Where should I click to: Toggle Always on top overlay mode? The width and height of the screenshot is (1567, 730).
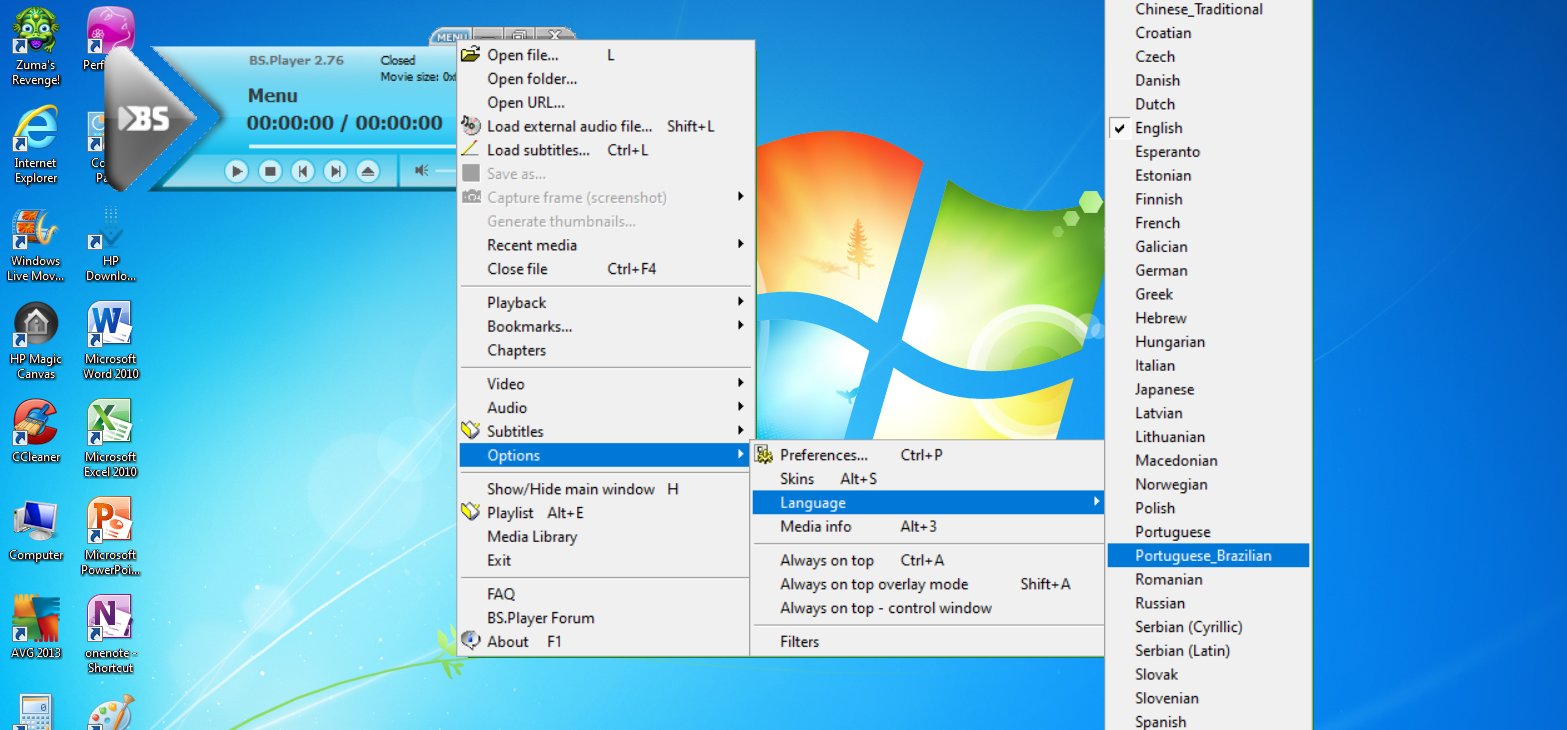[x=927, y=584]
